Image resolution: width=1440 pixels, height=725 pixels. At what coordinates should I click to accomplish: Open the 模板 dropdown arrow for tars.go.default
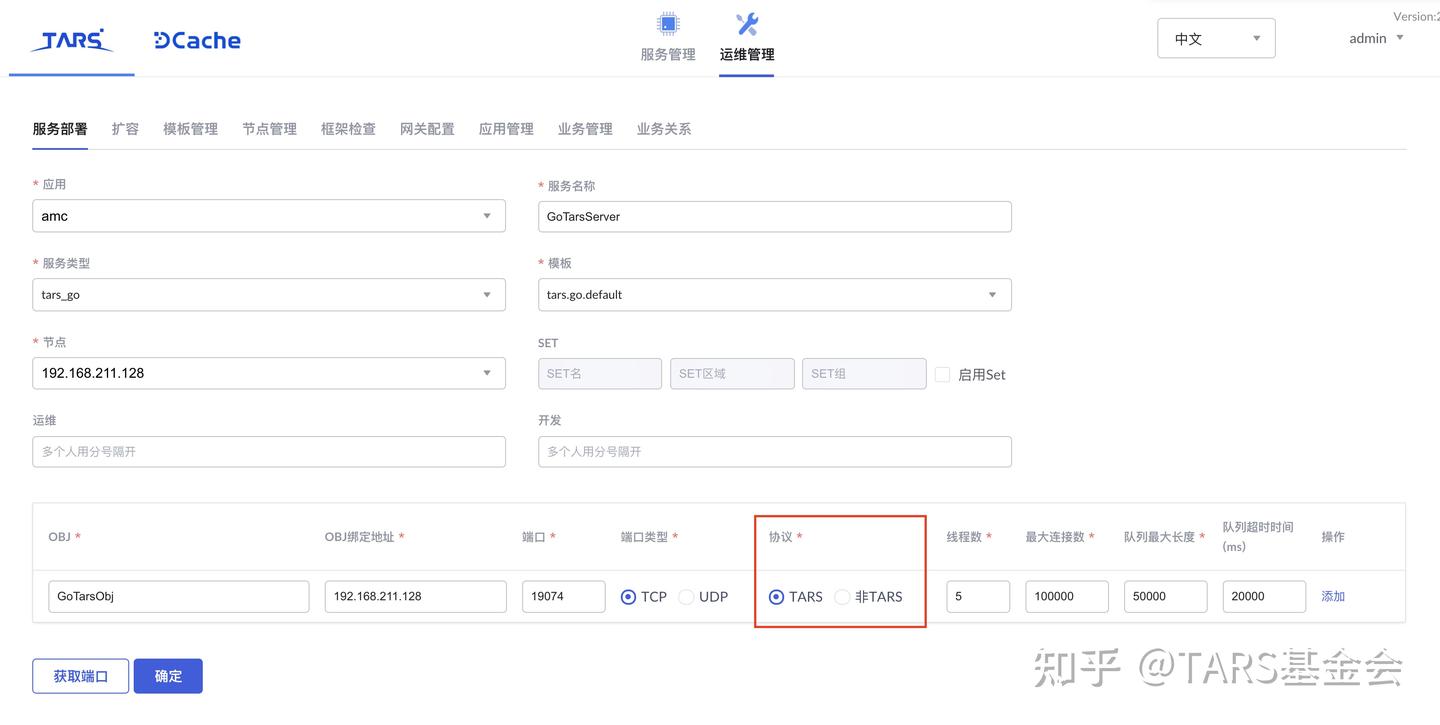click(x=992, y=294)
